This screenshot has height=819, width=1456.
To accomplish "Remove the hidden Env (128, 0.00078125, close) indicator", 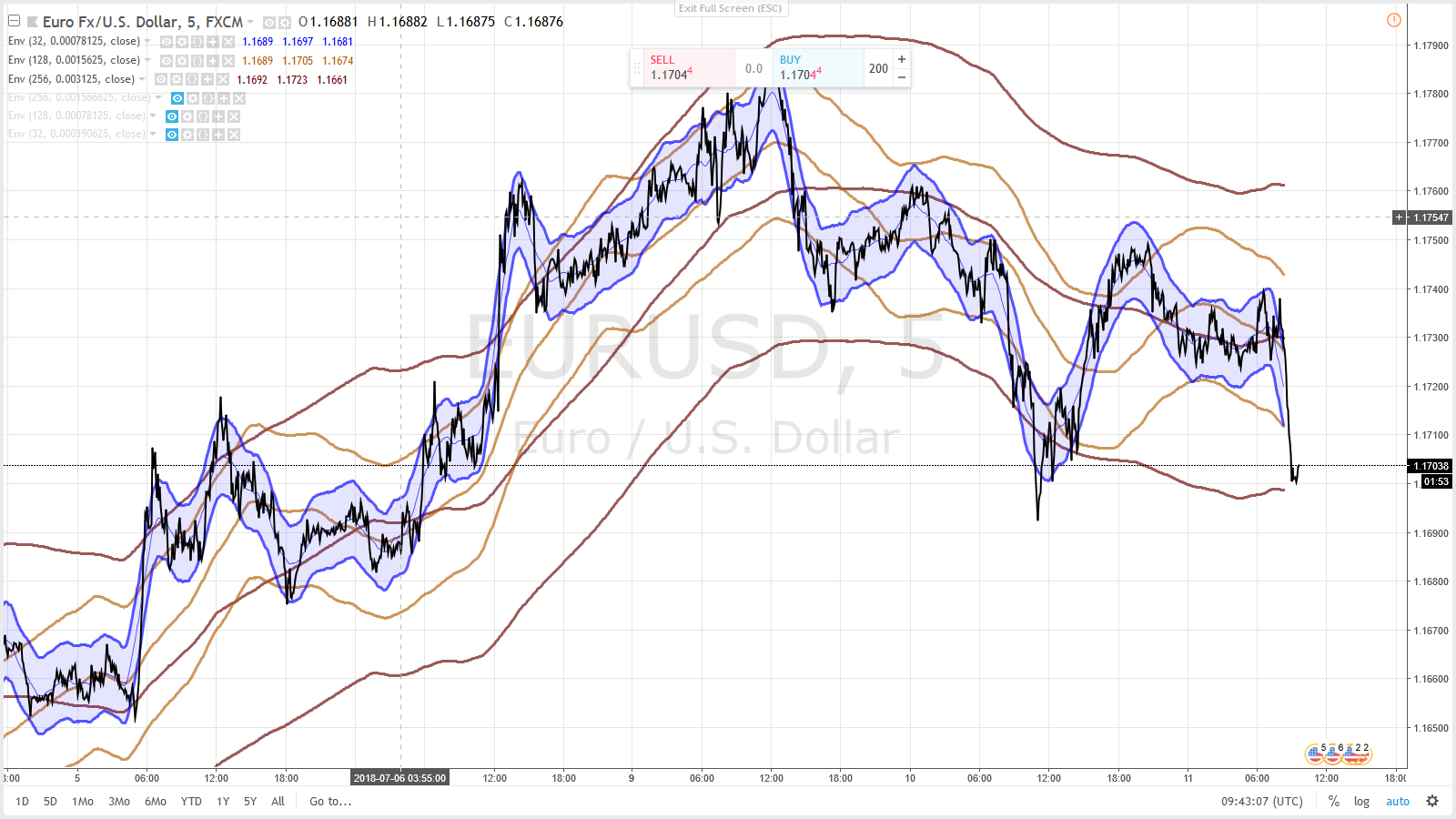I will pos(234,116).
